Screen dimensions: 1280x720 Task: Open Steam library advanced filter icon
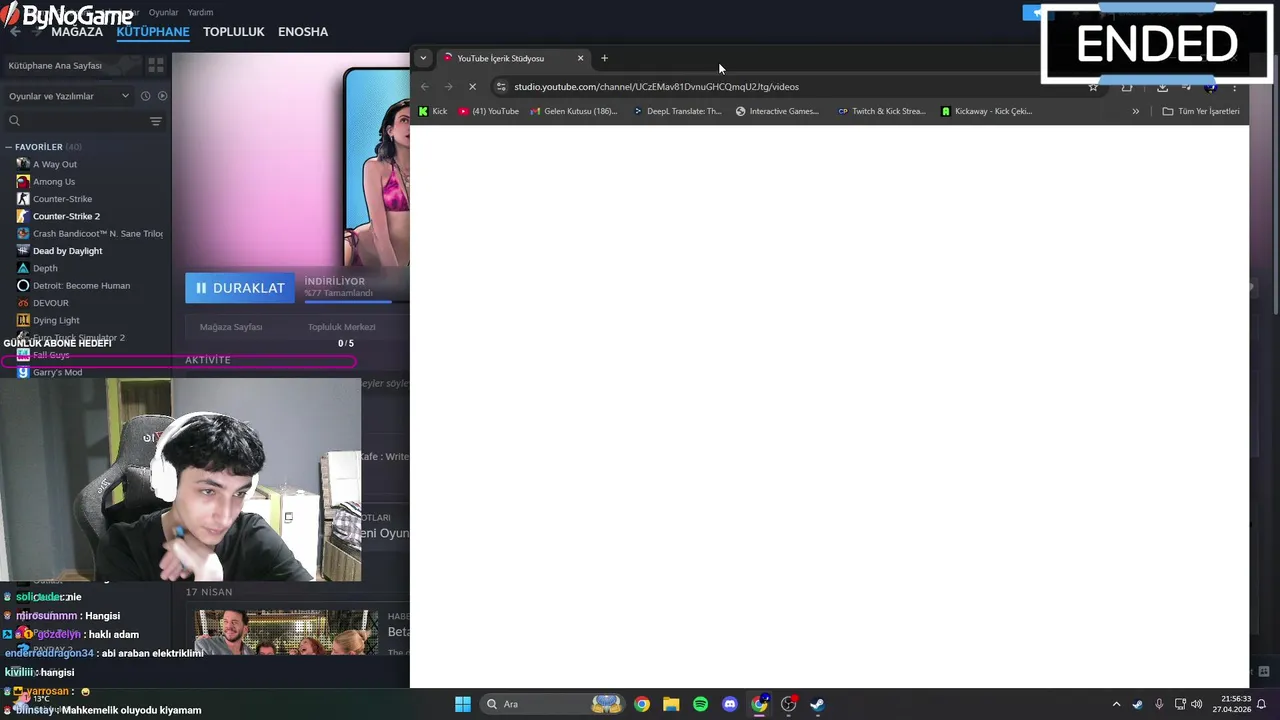tap(156, 121)
